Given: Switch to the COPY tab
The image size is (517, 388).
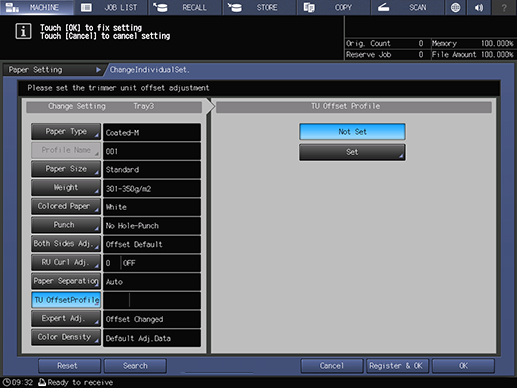Looking at the screenshot, I should point(333,7).
